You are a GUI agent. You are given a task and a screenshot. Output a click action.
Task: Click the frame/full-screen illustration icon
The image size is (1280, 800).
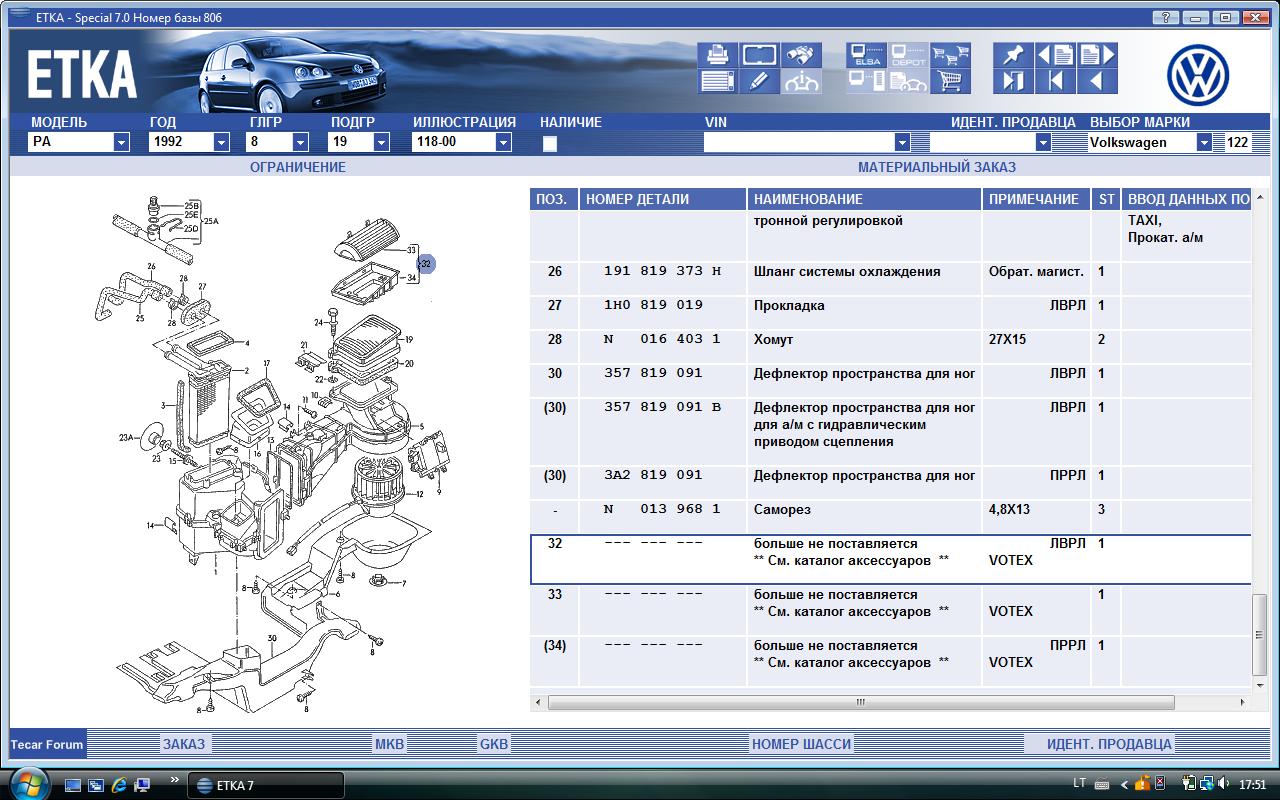click(760, 55)
